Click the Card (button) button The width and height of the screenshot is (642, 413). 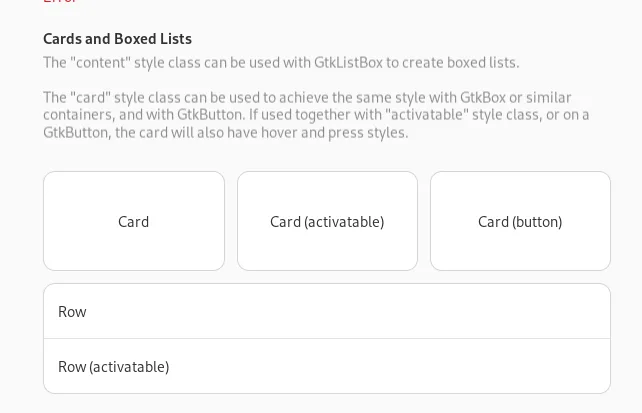tap(520, 221)
